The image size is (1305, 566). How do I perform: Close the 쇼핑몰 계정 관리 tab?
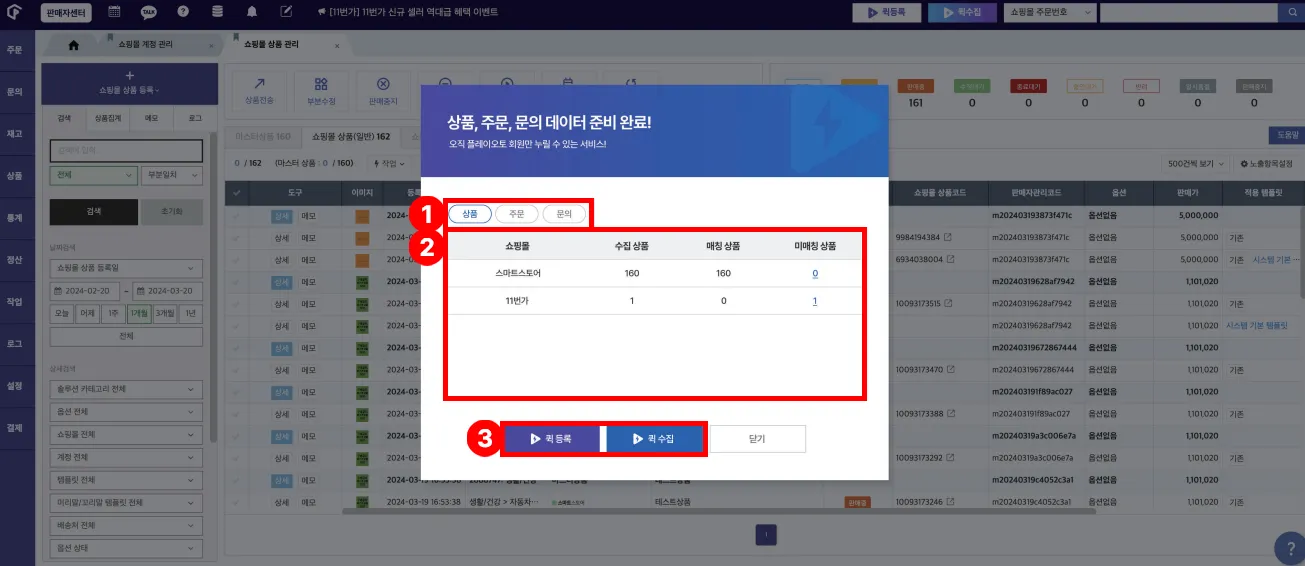[211, 46]
